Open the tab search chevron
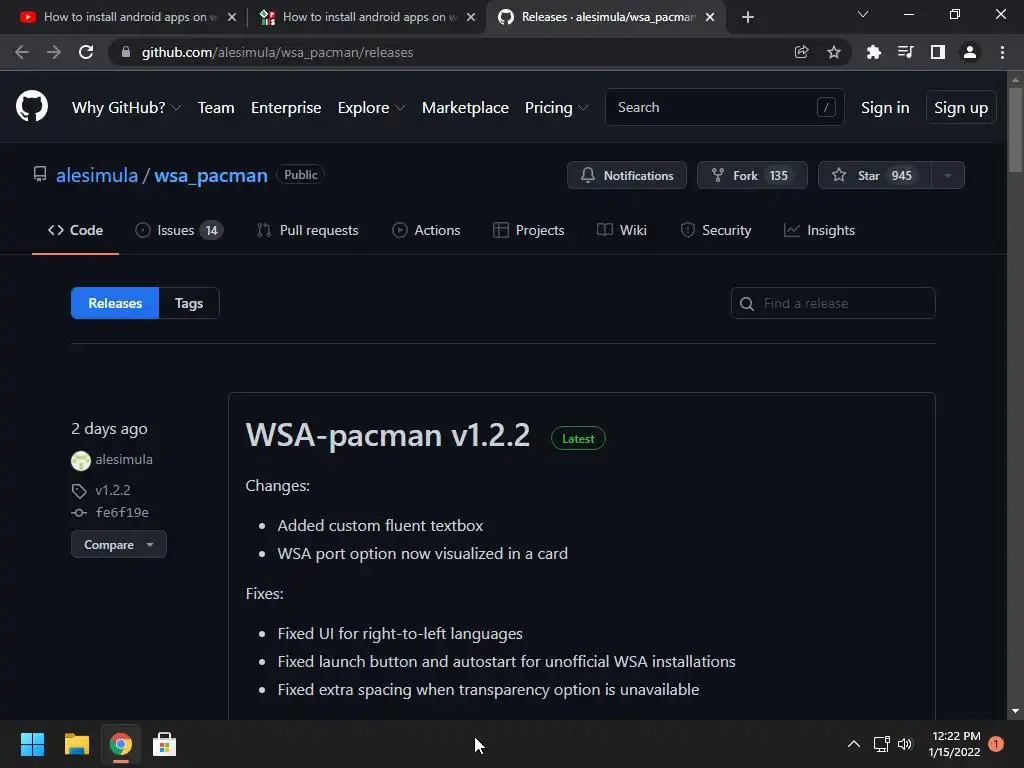Screen dimensions: 1024x768 [x=863, y=14]
